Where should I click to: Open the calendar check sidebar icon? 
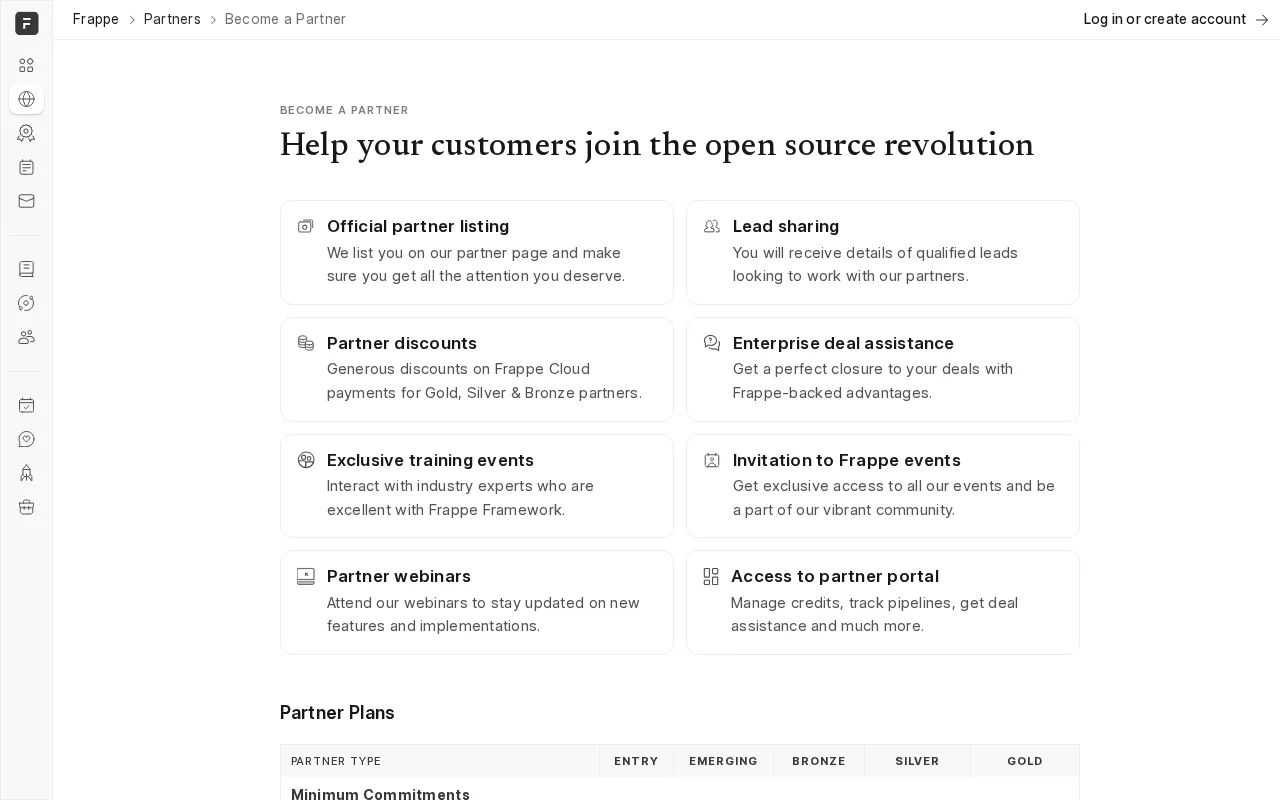pos(27,405)
